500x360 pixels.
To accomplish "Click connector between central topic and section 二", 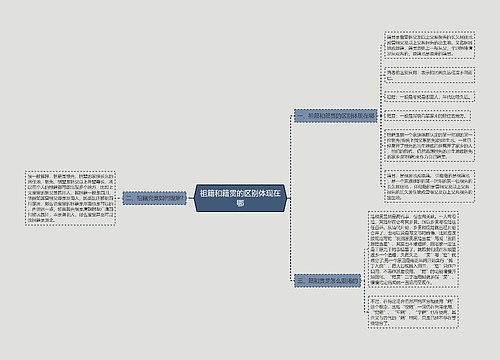I will pyautogui.click(x=190, y=198).
